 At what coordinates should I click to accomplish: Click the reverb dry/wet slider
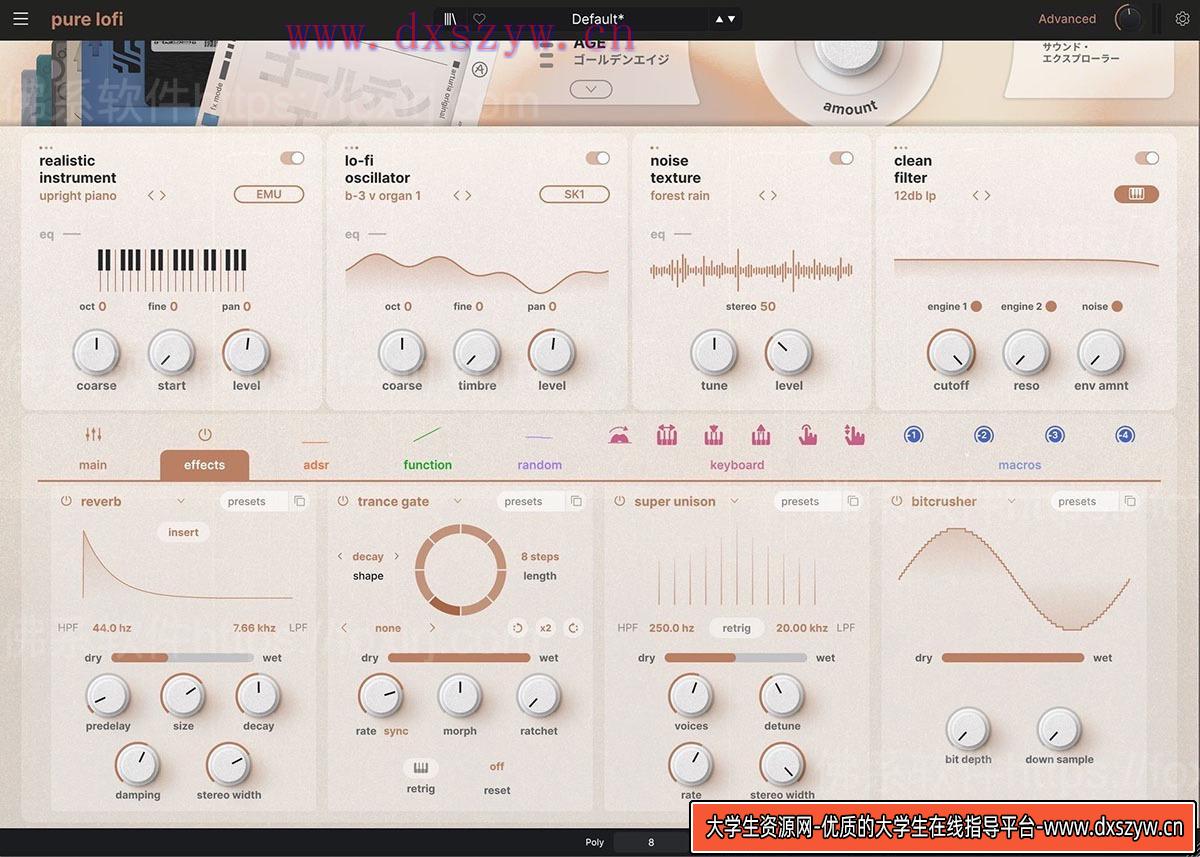pos(182,658)
